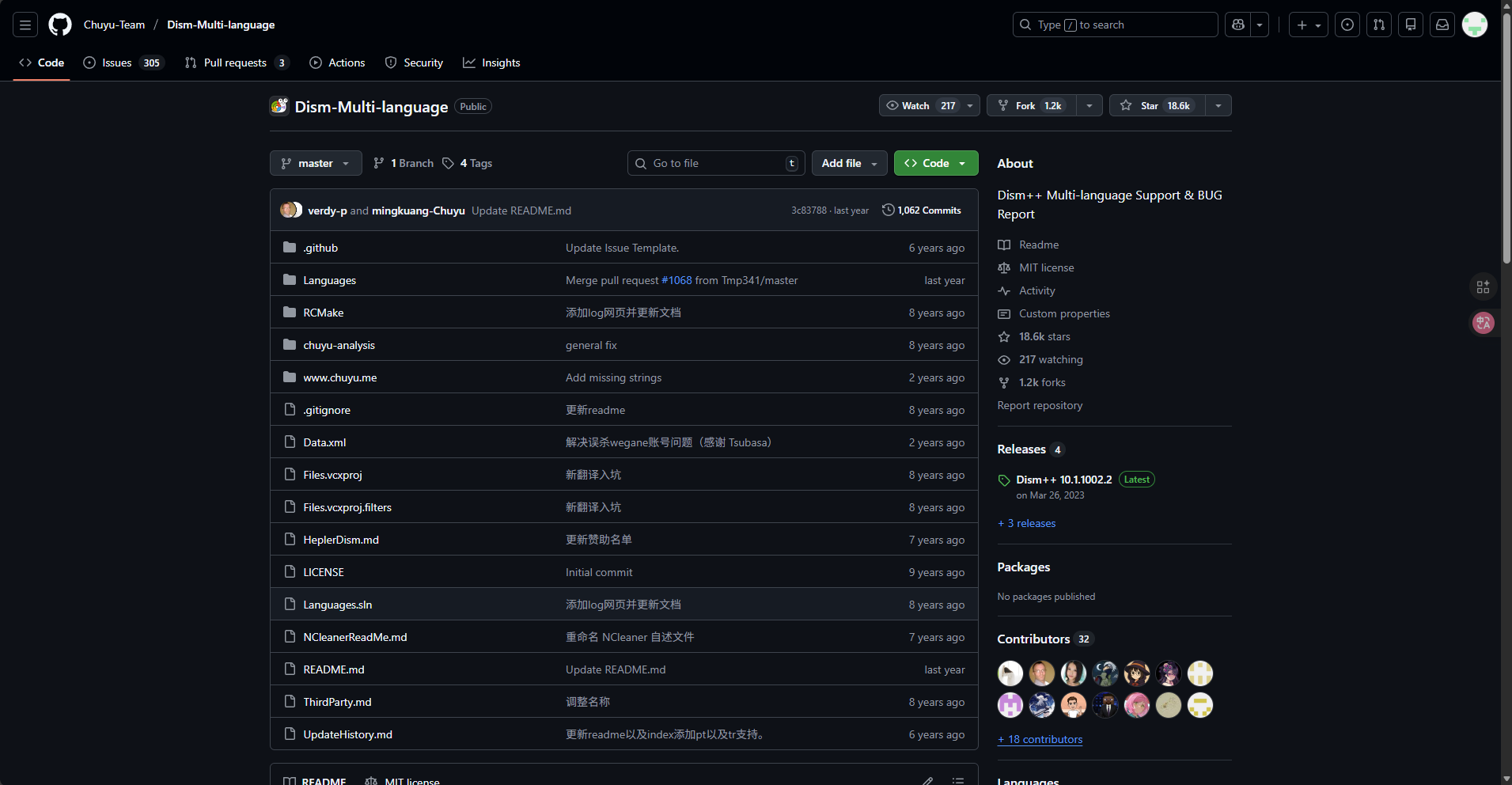The width and height of the screenshot is (1512, 785).
Task: Open the + 3 releases link
Action: [x=1027, y=523]
